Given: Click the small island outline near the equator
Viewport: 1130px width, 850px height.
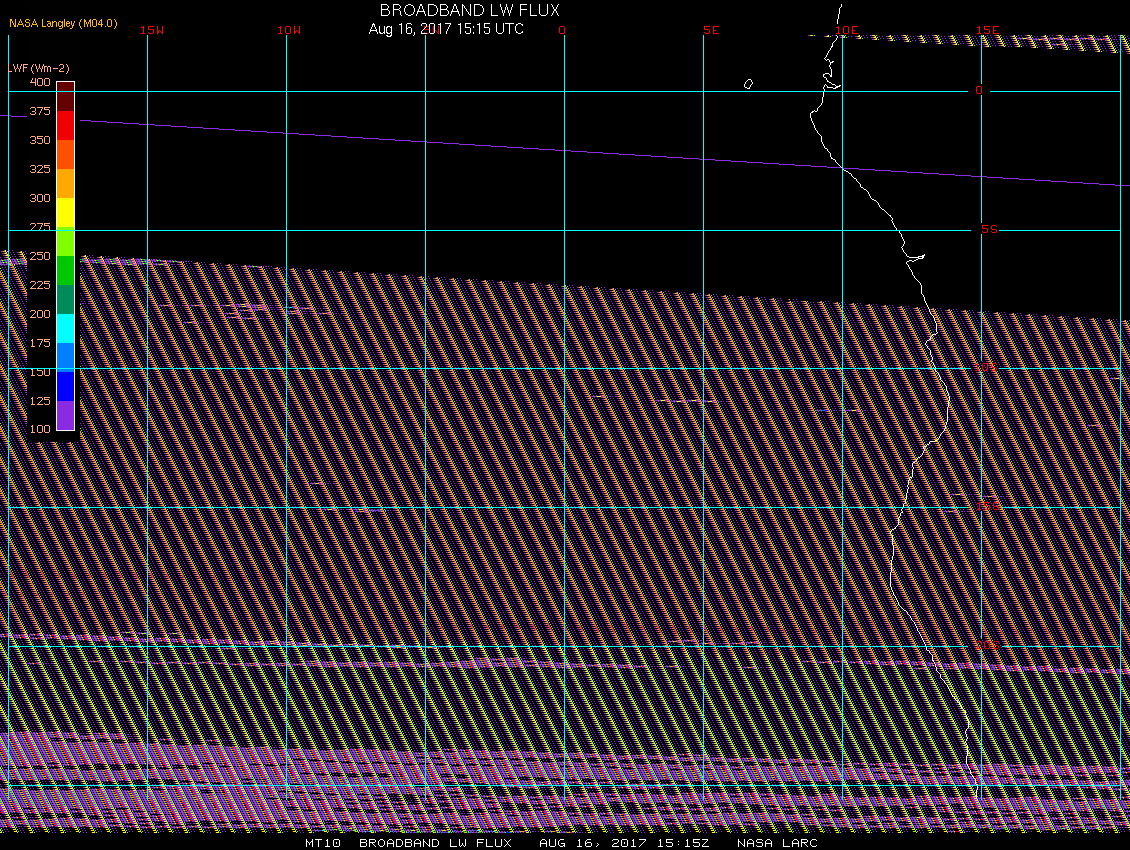Looking at the screenshot, I should [748, 84].
